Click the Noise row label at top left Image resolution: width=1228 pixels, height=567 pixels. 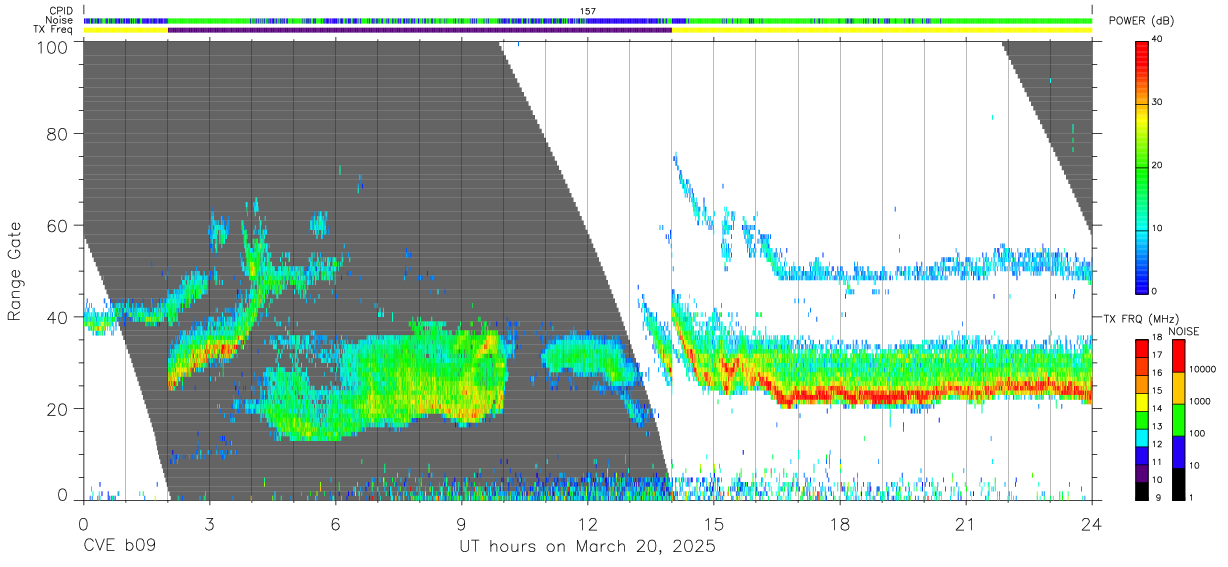pos(58,20)
